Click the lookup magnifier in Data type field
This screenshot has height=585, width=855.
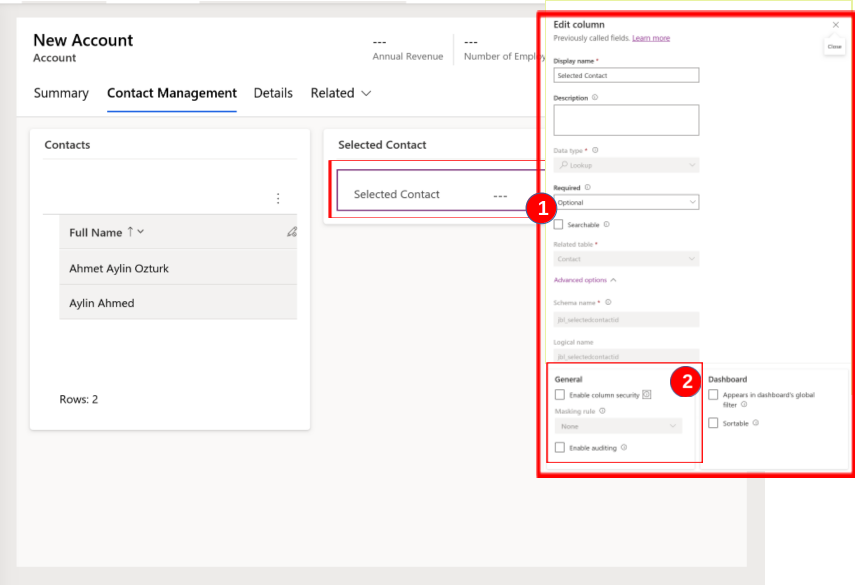tap(564, 164)
